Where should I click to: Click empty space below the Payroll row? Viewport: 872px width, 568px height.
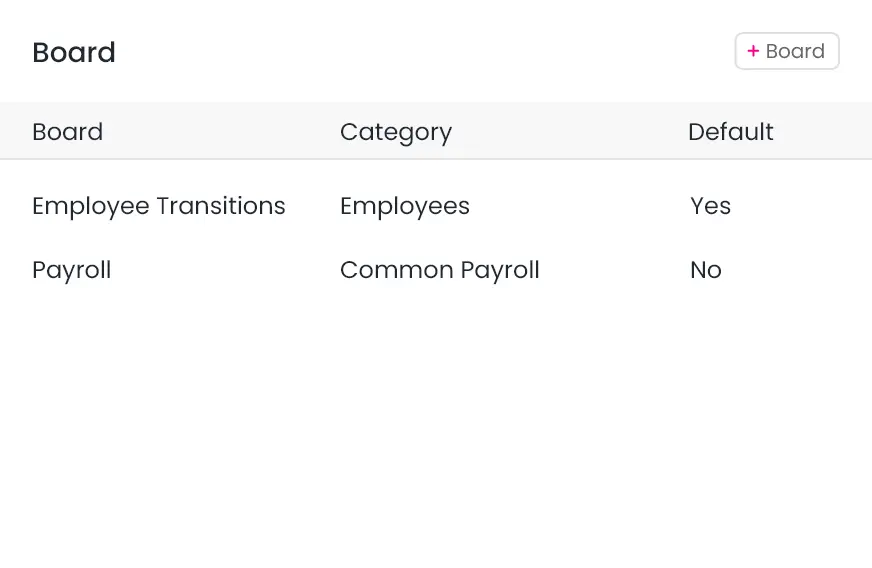click(x=436, y=420)
